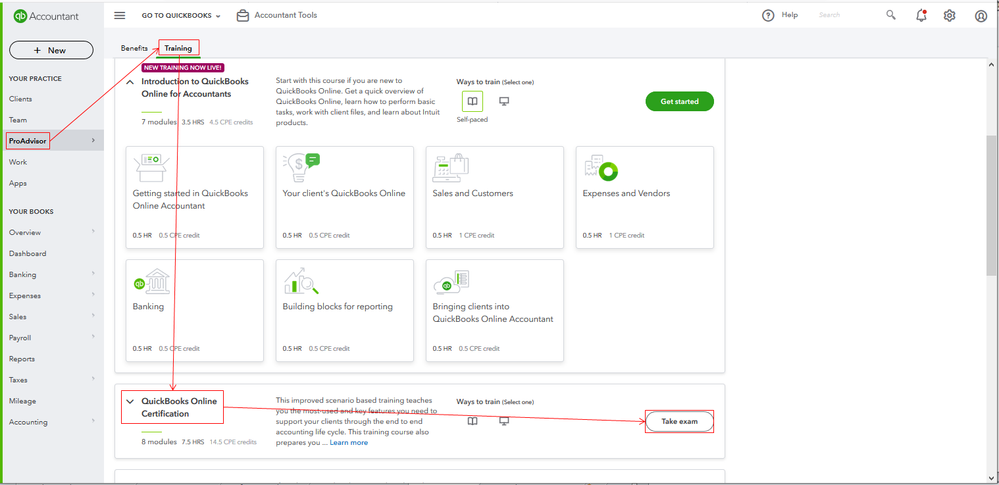Screen dimensions: 999x485
Task: Select webinar monitor option for Introduction course
Action: click(504, 101)
